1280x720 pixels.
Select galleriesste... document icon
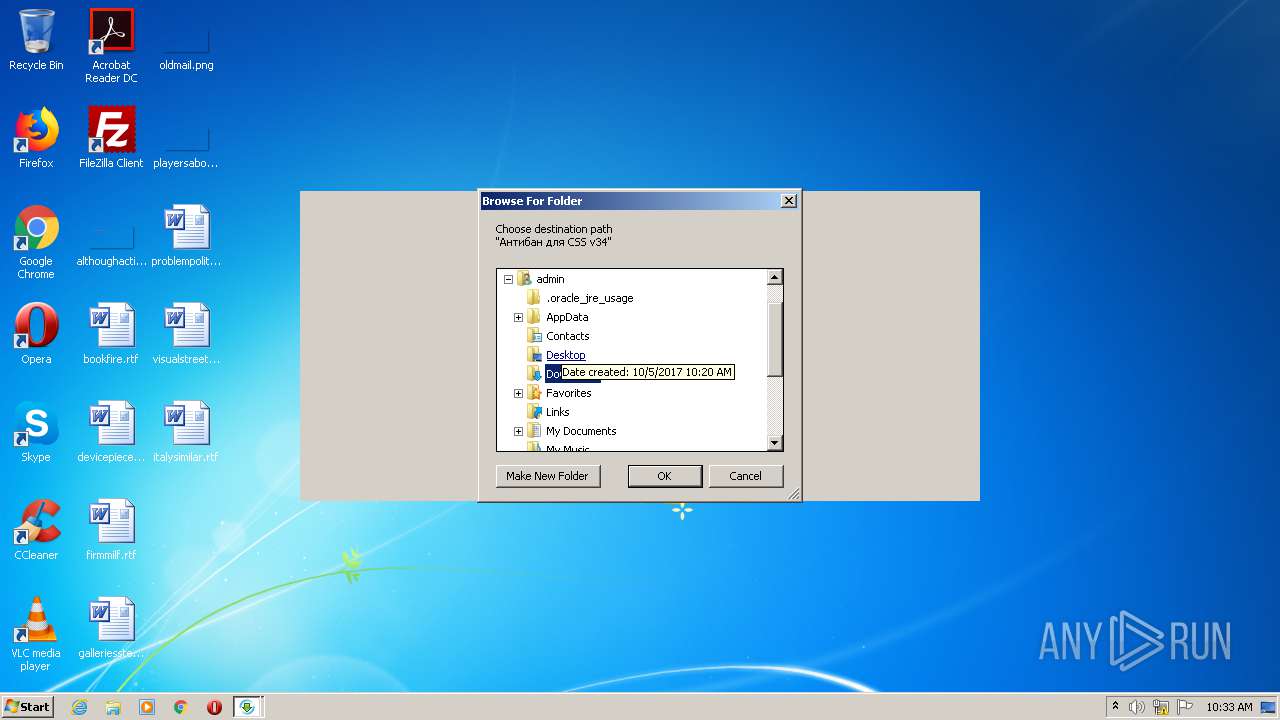[111, 628]
